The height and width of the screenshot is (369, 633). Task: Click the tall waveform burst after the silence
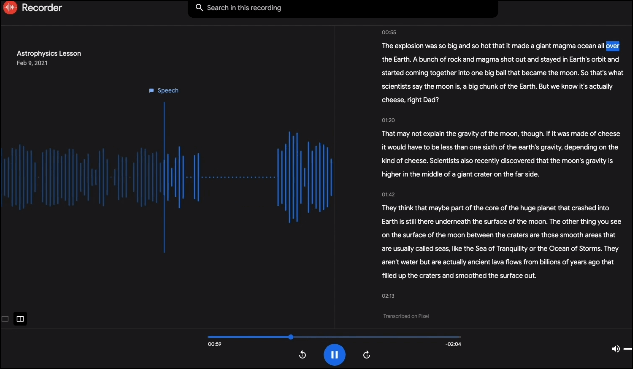(x=305, y=177)
